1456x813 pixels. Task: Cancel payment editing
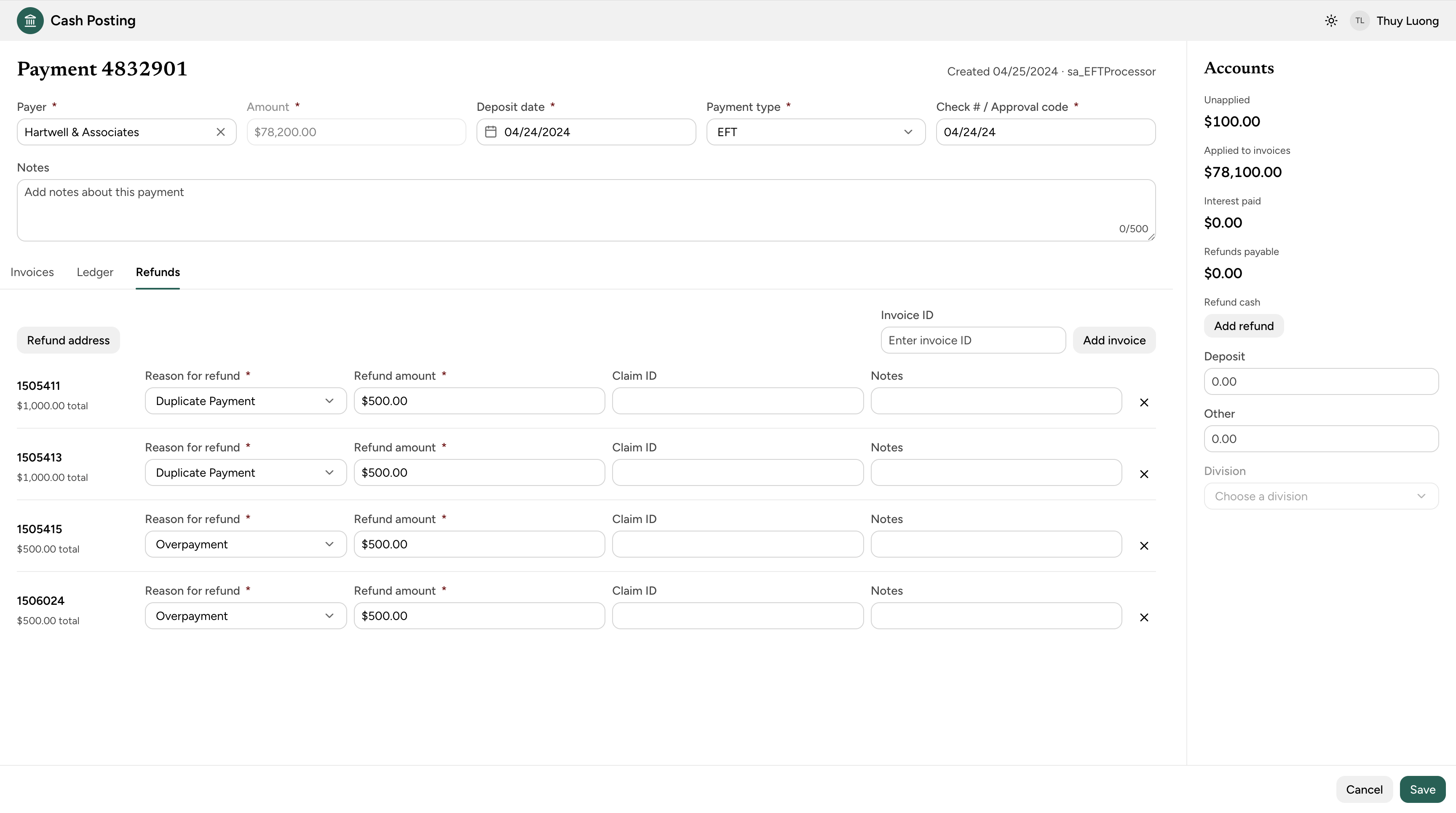(1364, 790)
